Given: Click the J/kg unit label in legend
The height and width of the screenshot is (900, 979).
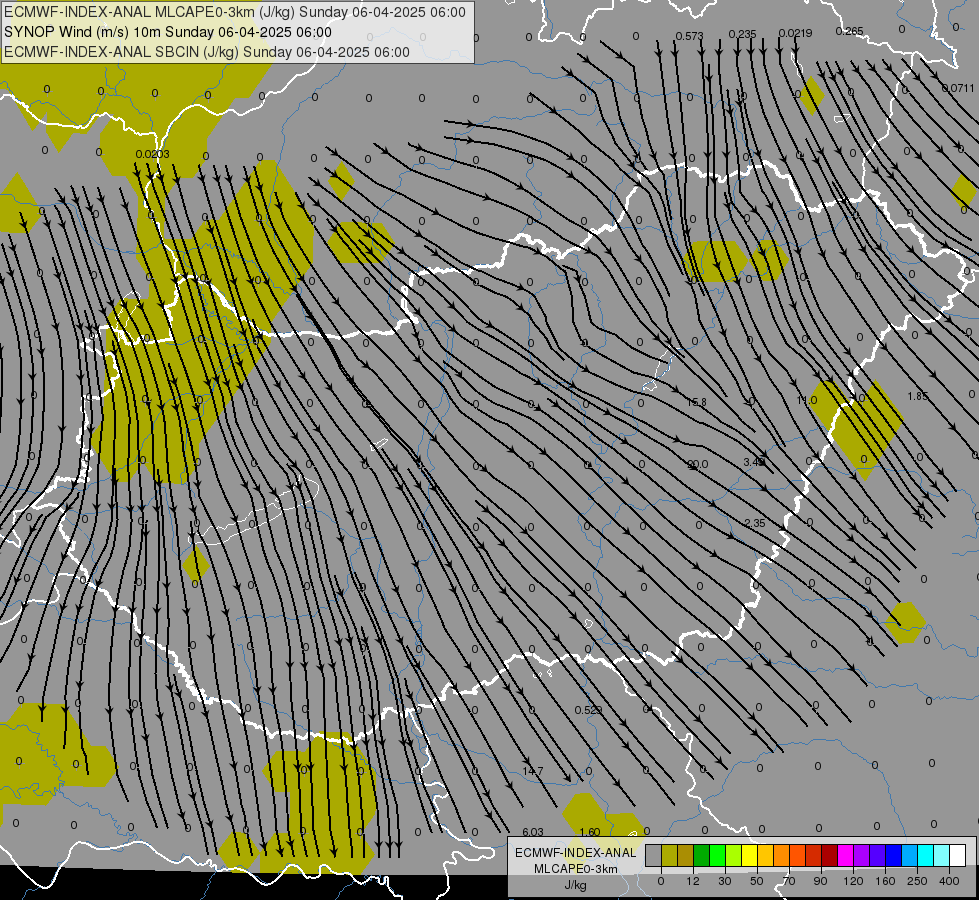Looking at the screenshot, I should (x=575, y=885).
